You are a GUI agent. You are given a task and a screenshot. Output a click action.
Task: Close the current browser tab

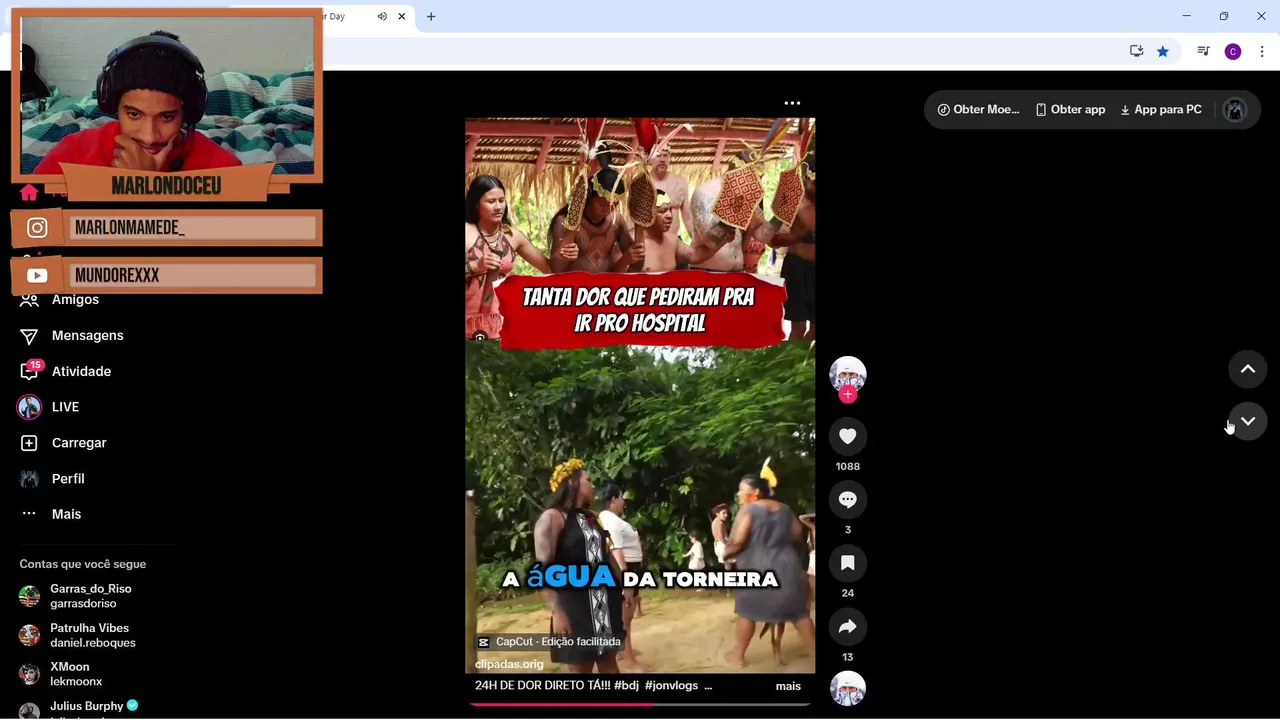[402, 16]
